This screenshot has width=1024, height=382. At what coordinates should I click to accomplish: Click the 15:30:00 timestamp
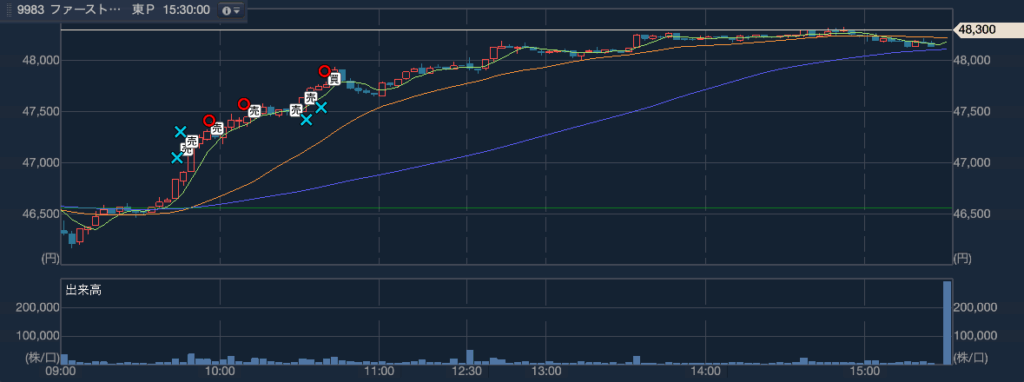(x=187, y=11)
